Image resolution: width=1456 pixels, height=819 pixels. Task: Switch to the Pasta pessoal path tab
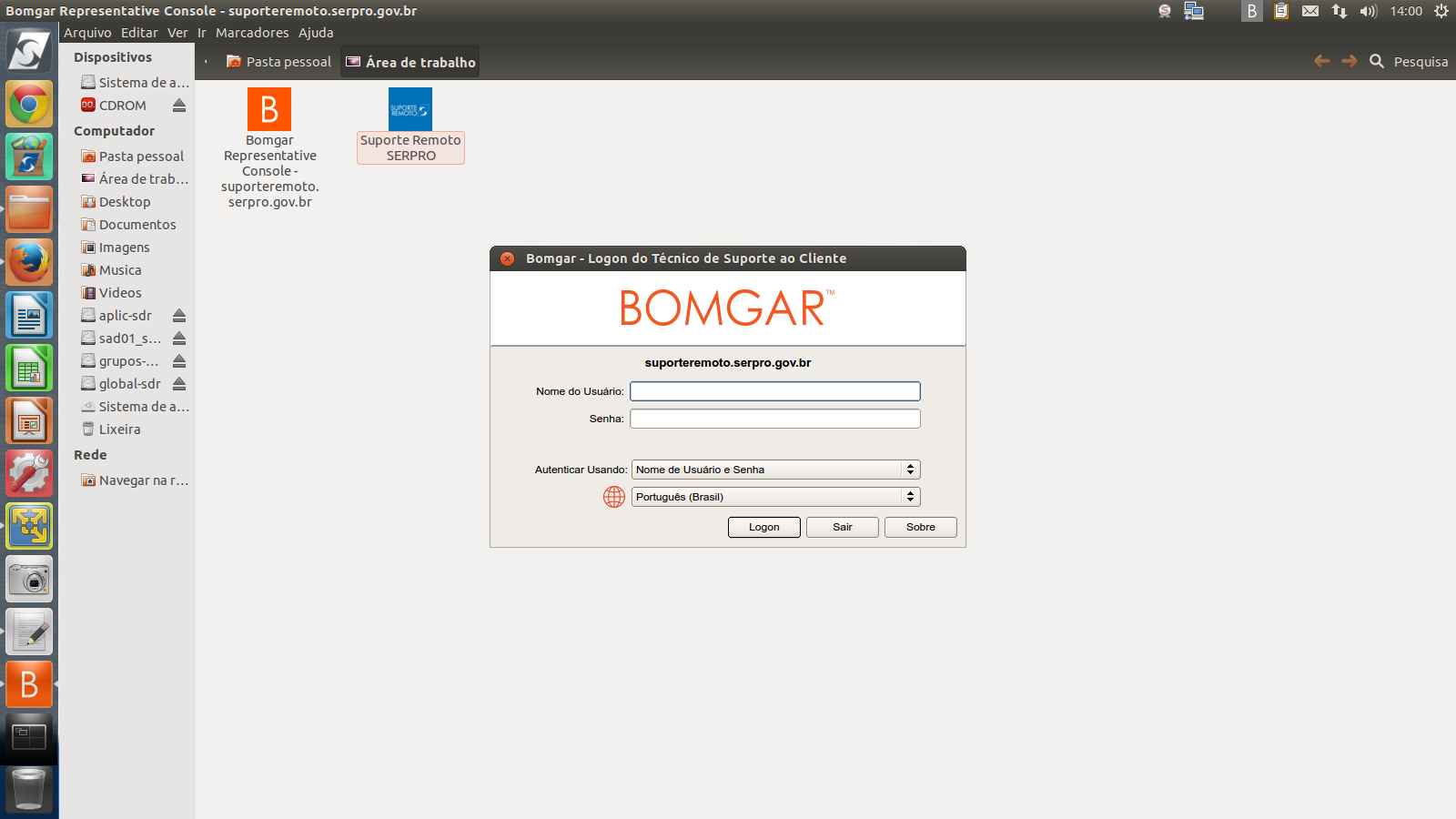279,62
